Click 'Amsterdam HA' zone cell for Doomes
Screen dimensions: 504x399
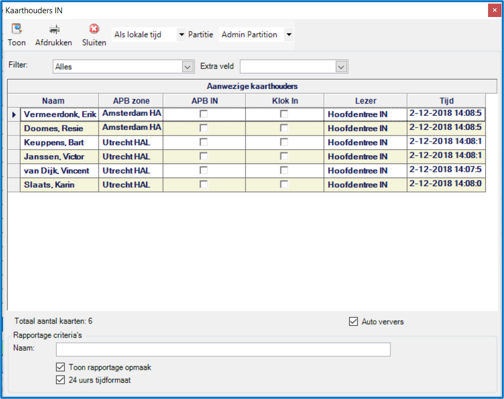[131, 128]
